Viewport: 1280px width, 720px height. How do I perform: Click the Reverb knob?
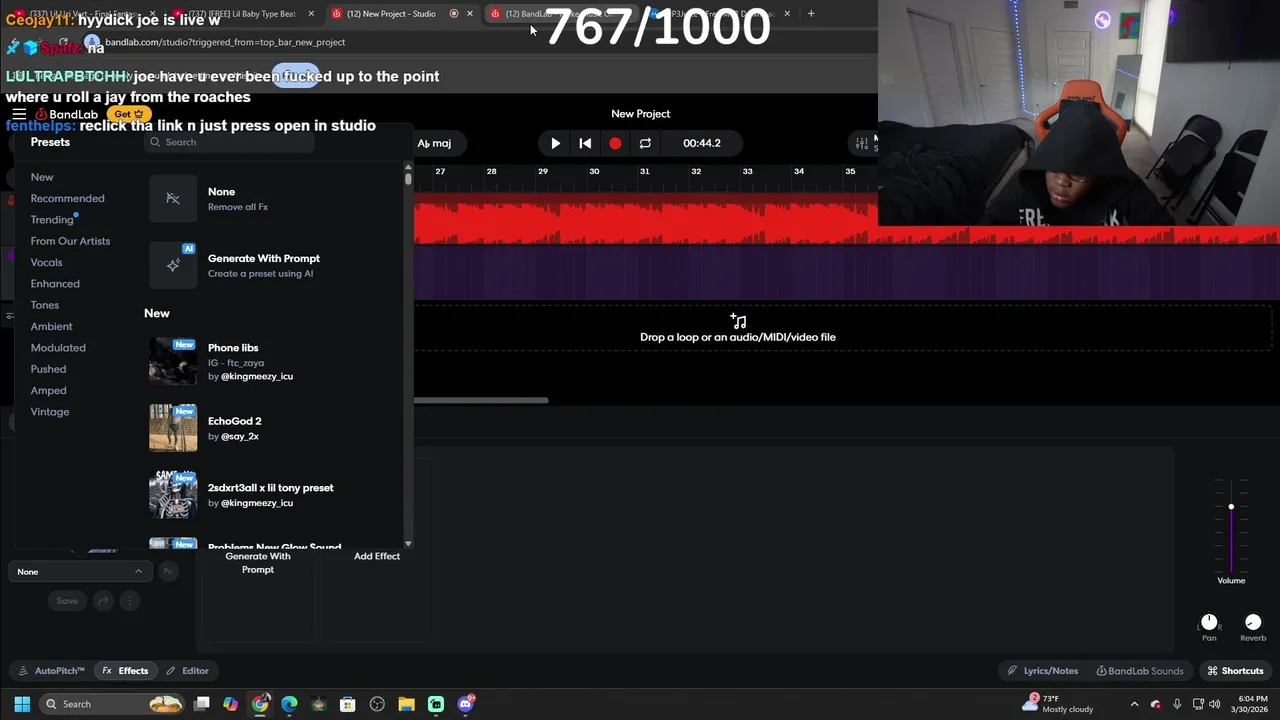(1253, 622)
